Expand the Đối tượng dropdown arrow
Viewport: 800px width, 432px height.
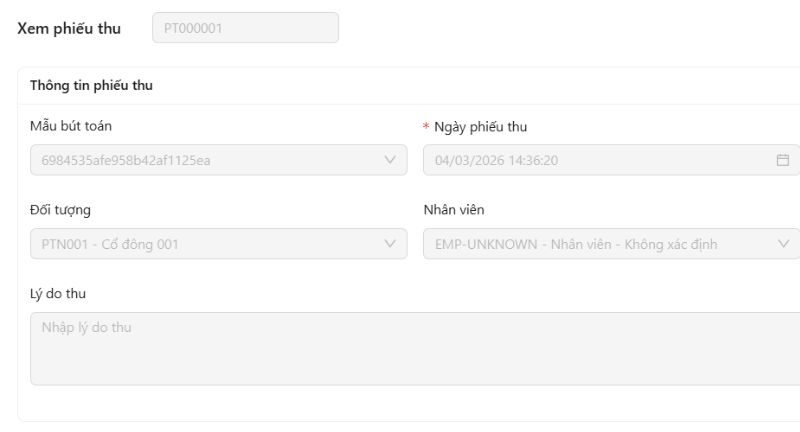390,244
